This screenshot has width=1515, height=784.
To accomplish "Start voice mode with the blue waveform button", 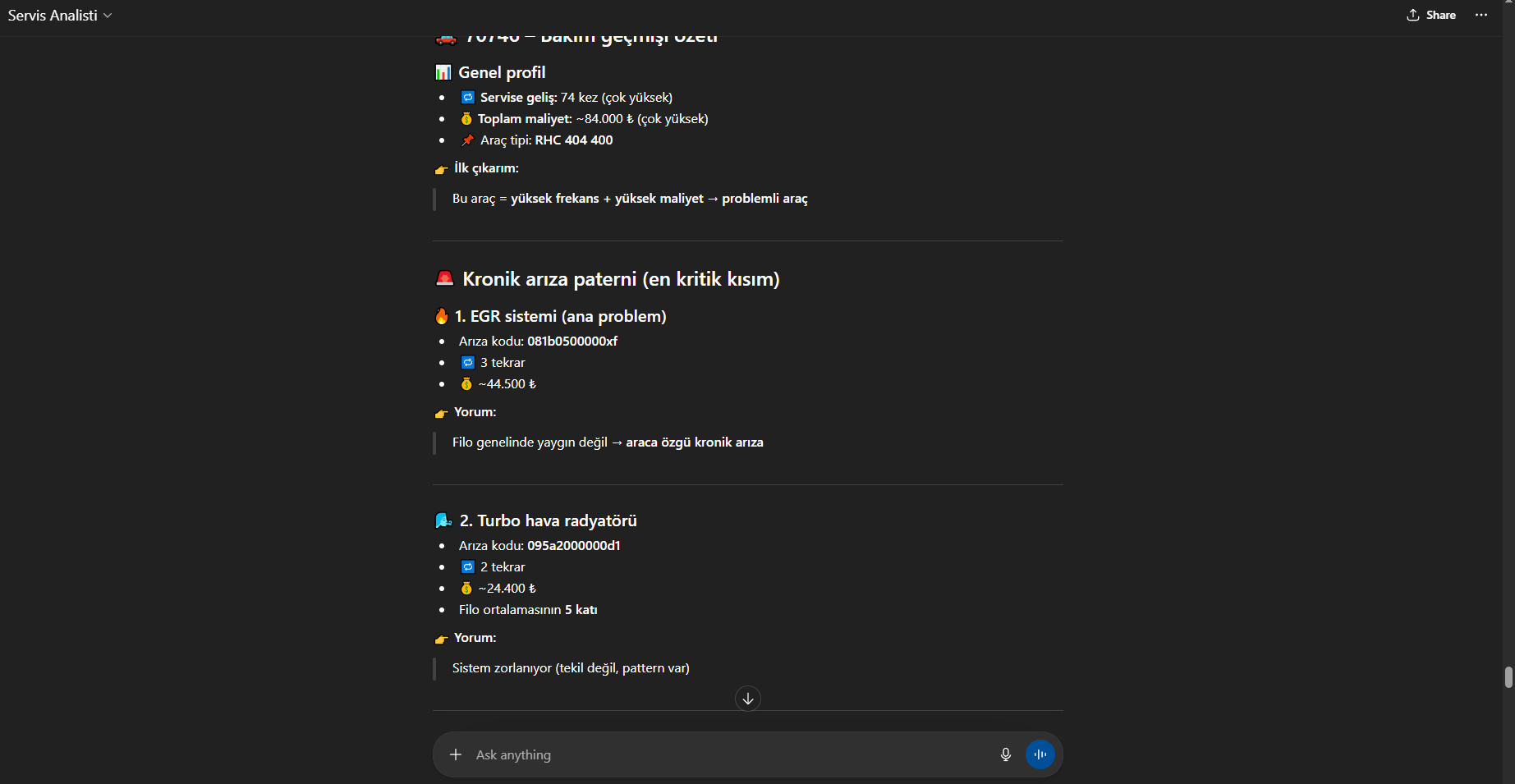I will (x=1040, y=754).
